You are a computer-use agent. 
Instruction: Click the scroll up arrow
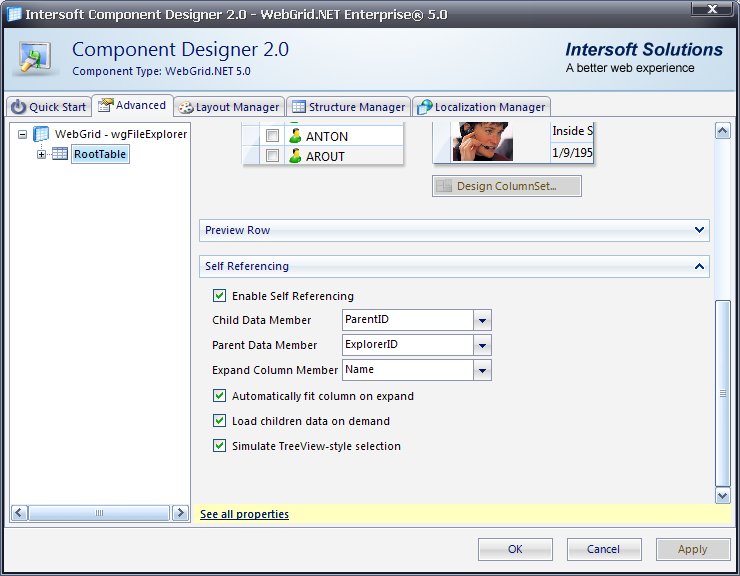click(x=723, y=131)
